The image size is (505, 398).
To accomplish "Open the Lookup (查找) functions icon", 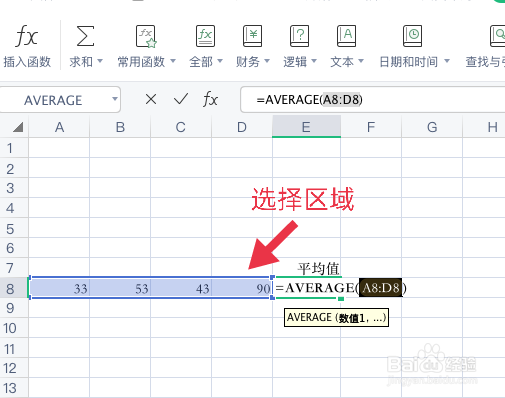I will click(x=497, y=36).
